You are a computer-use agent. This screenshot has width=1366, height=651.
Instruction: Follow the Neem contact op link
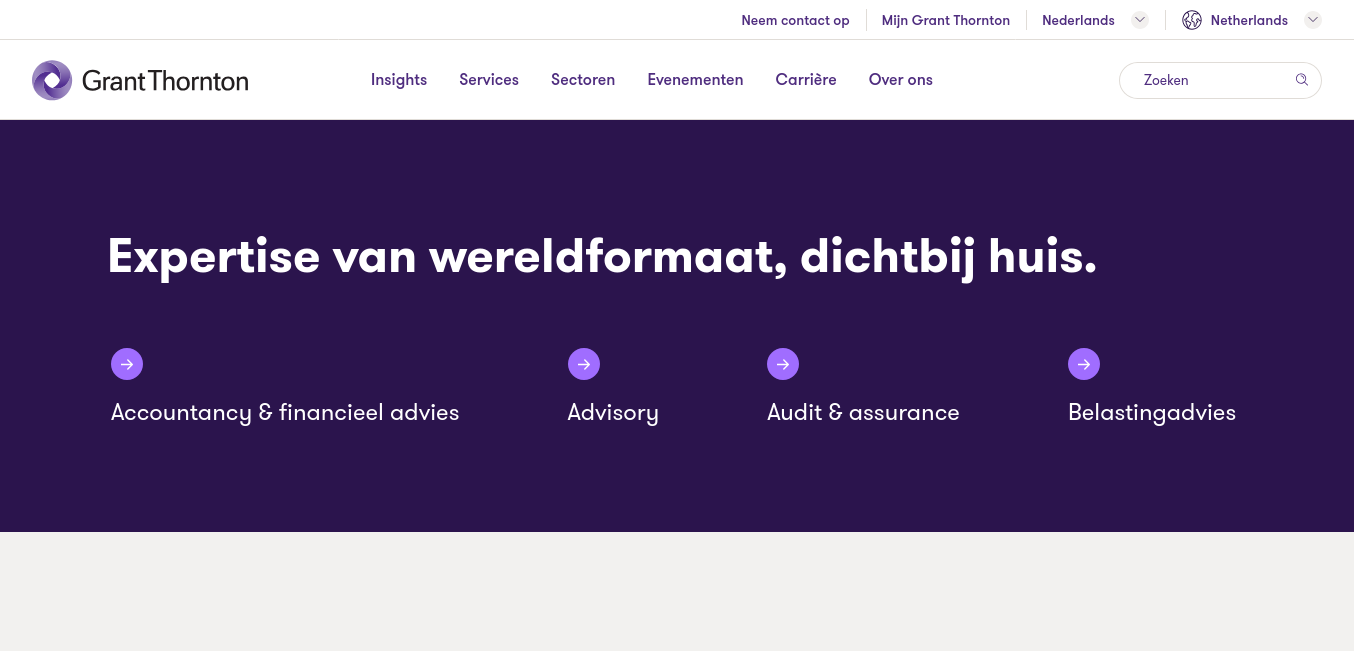795,20
